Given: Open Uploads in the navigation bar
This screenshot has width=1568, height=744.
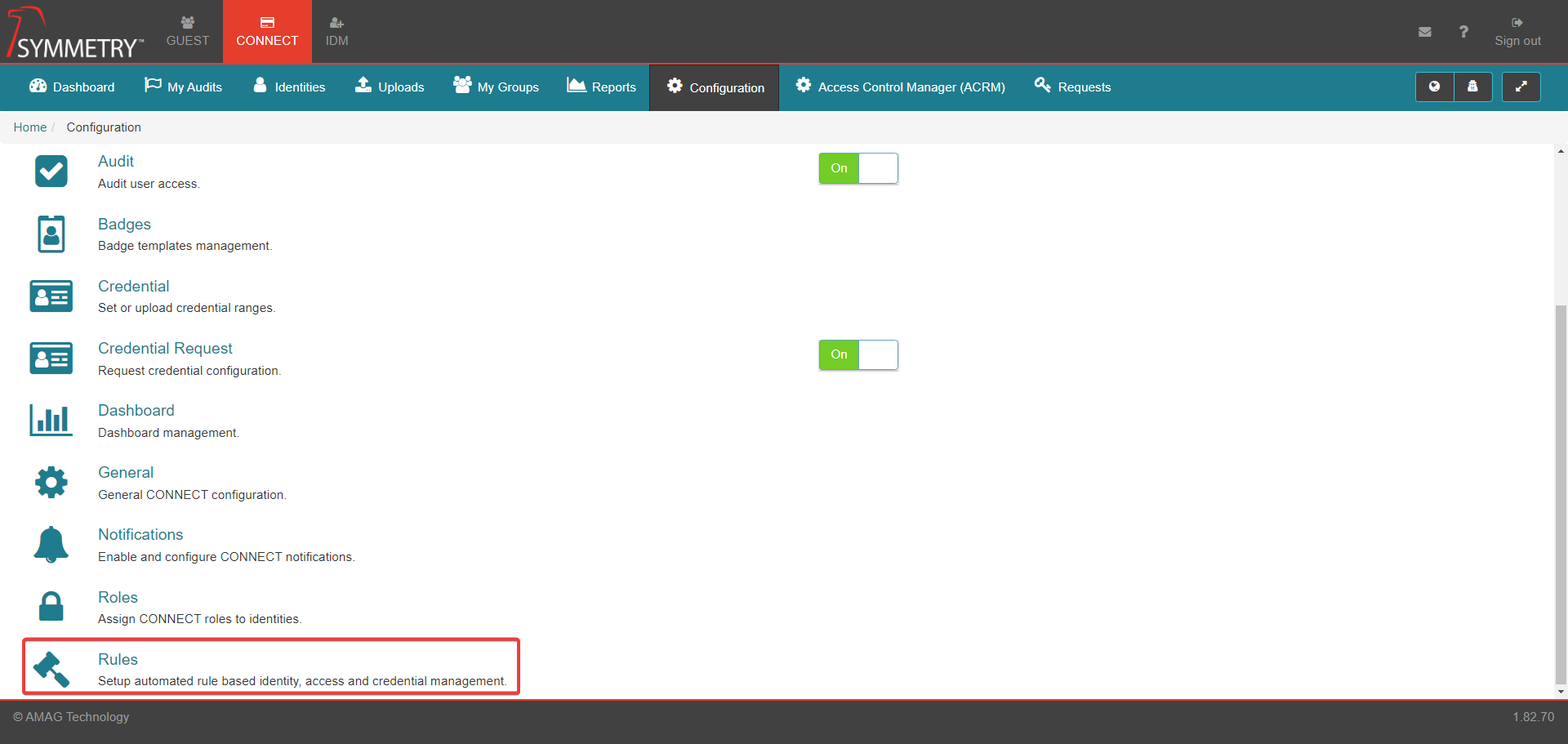Looking at the screenshot, I should 389,87.
